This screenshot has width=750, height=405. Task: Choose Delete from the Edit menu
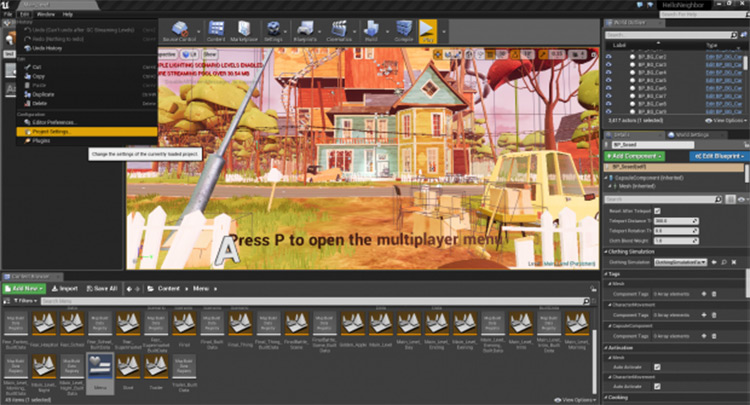[x=40, y=103]
